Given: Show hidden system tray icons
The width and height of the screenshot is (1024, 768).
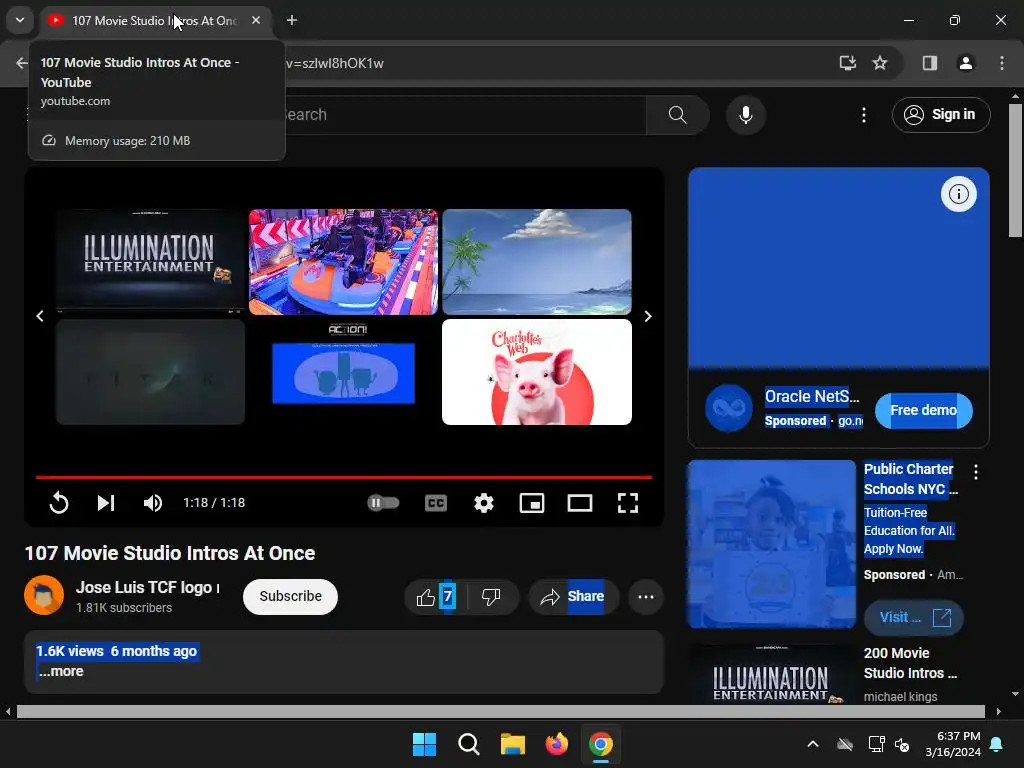Looking at the screenshot, I should coord(813,744).
